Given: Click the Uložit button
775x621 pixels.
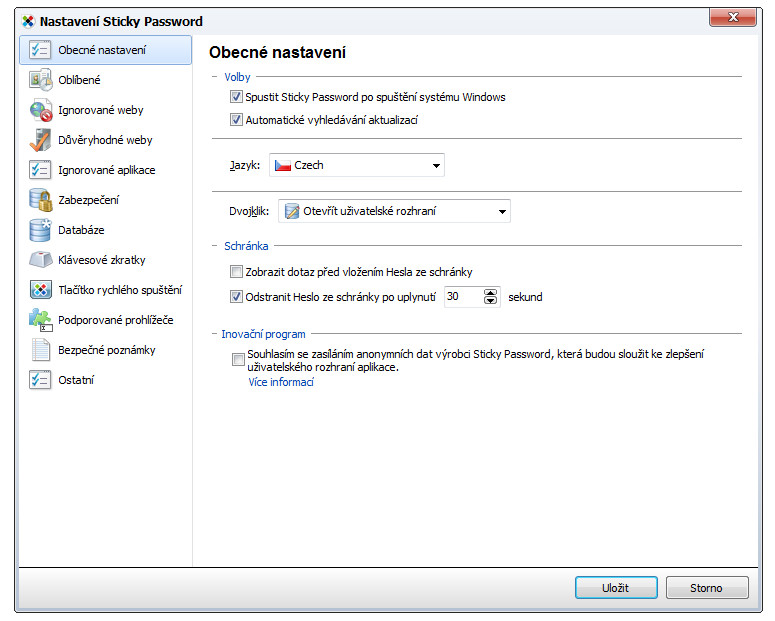Looking at the screenshot, I should (x=616, y=588).
